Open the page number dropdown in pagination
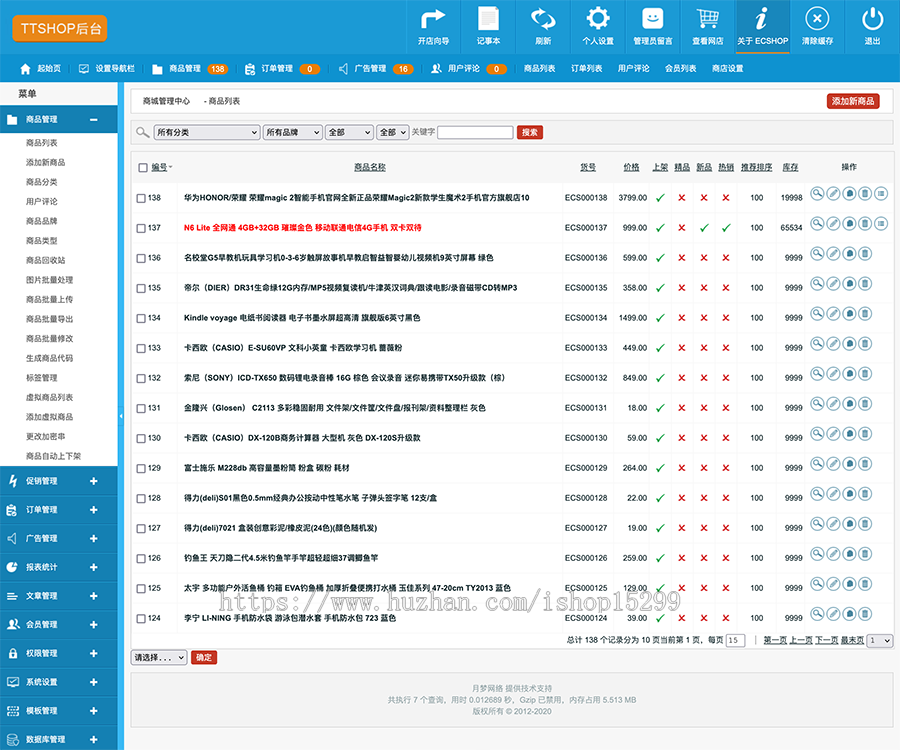 click(880, 640)
